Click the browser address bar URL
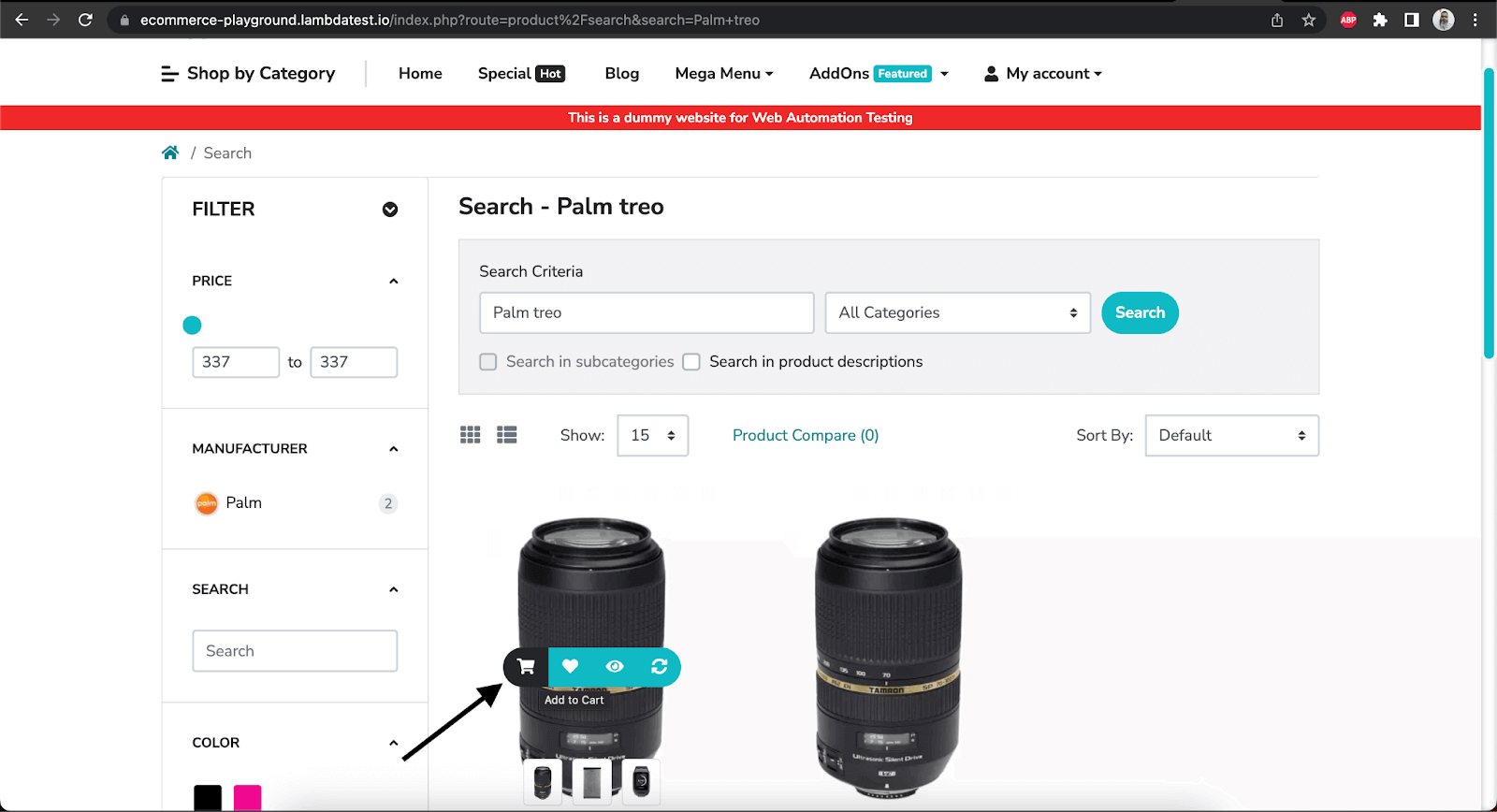This screenshot has width=1497, height=812. click(450, 20)
